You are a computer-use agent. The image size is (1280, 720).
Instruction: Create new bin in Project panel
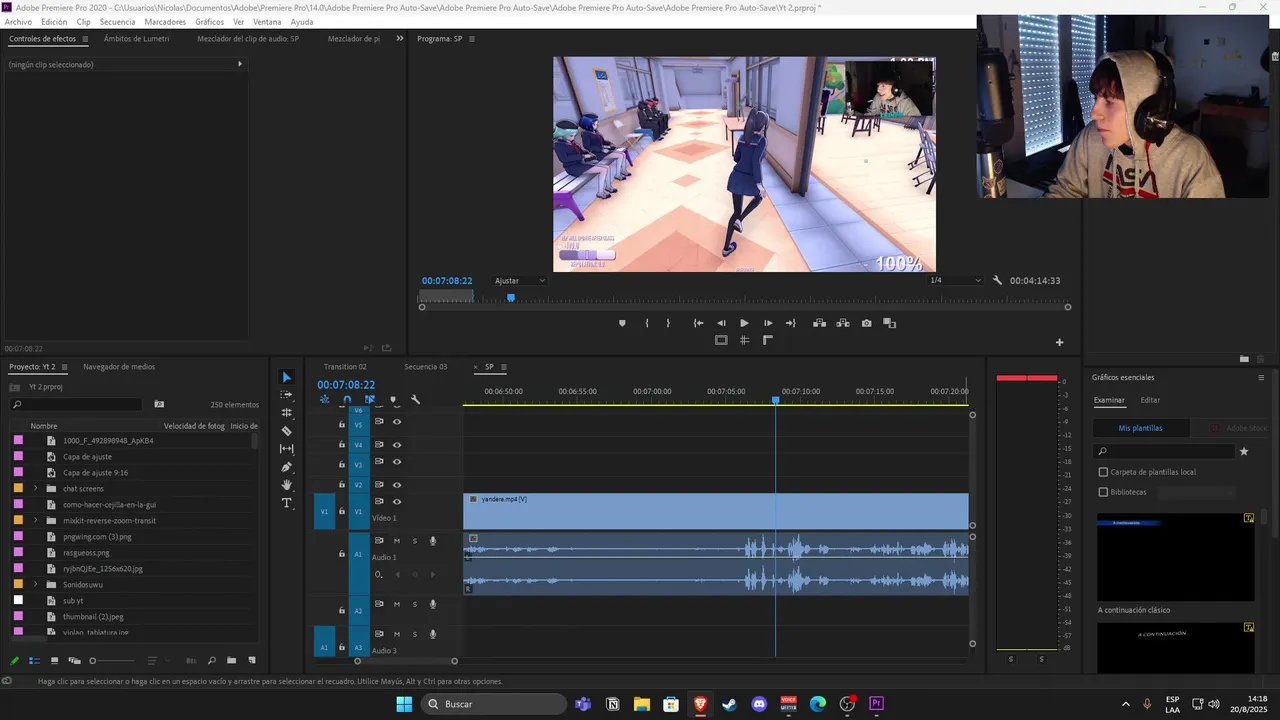231,661
